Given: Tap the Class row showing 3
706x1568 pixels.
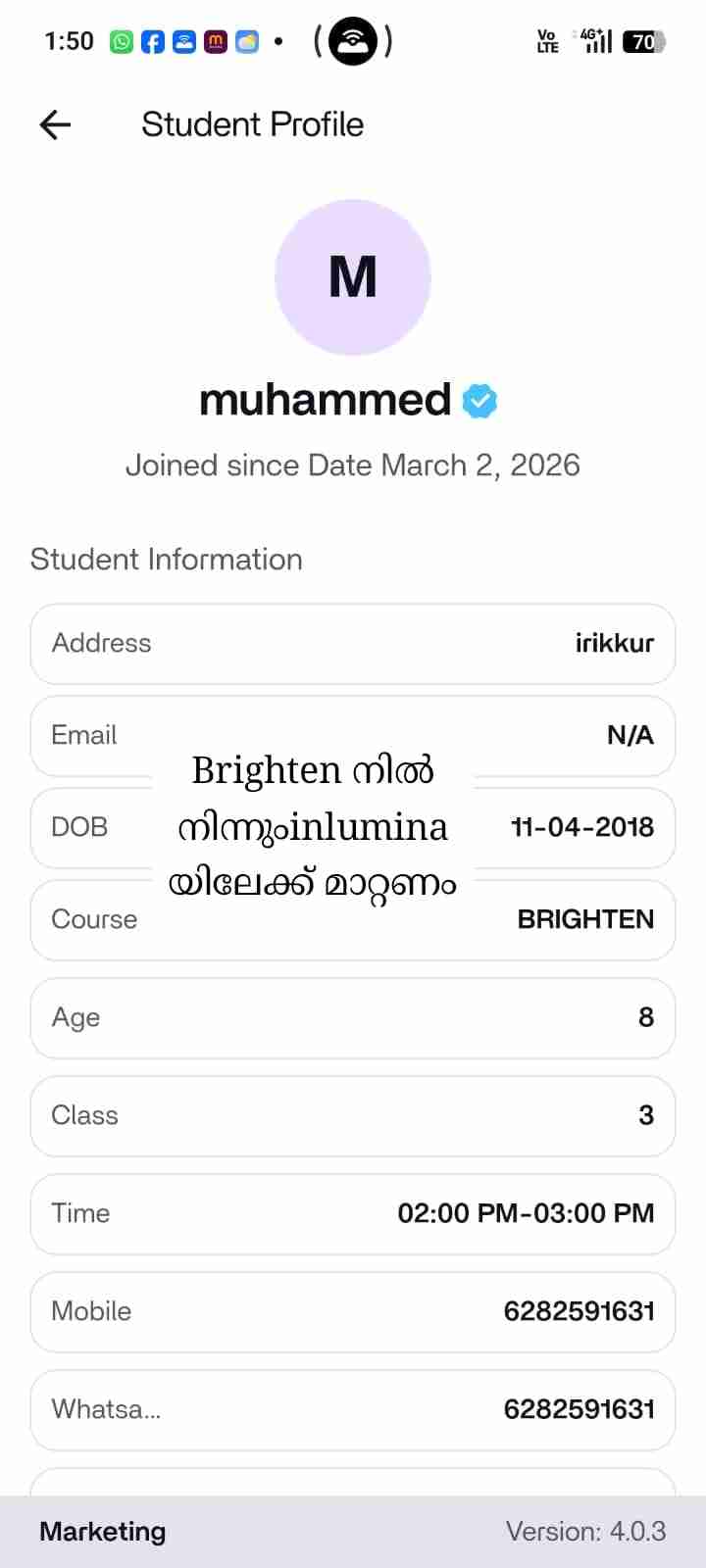Looking at the screenshot, I should [x=353, y=1116].
